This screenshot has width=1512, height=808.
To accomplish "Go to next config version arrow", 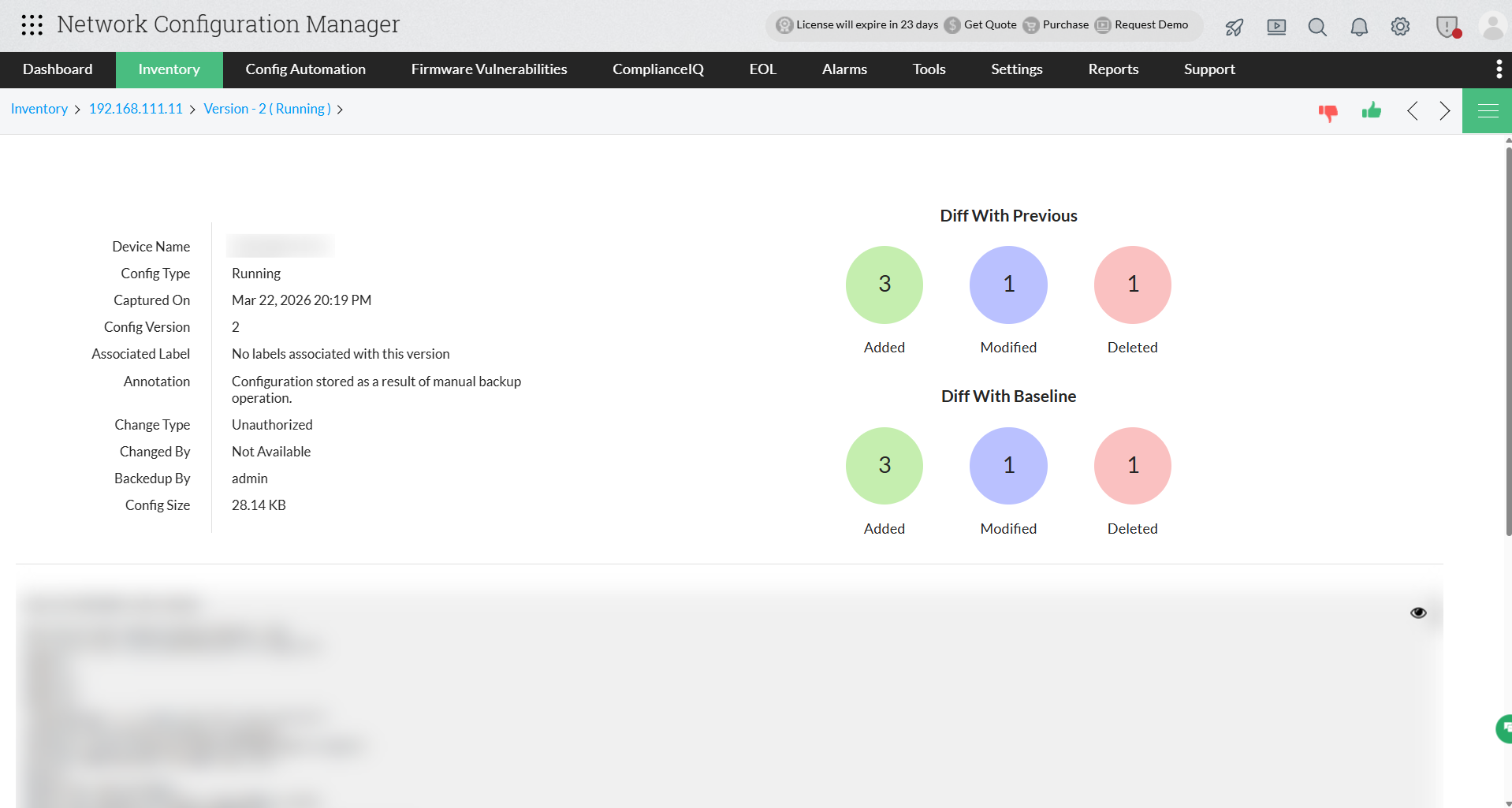I will [x=1444, y=111].
